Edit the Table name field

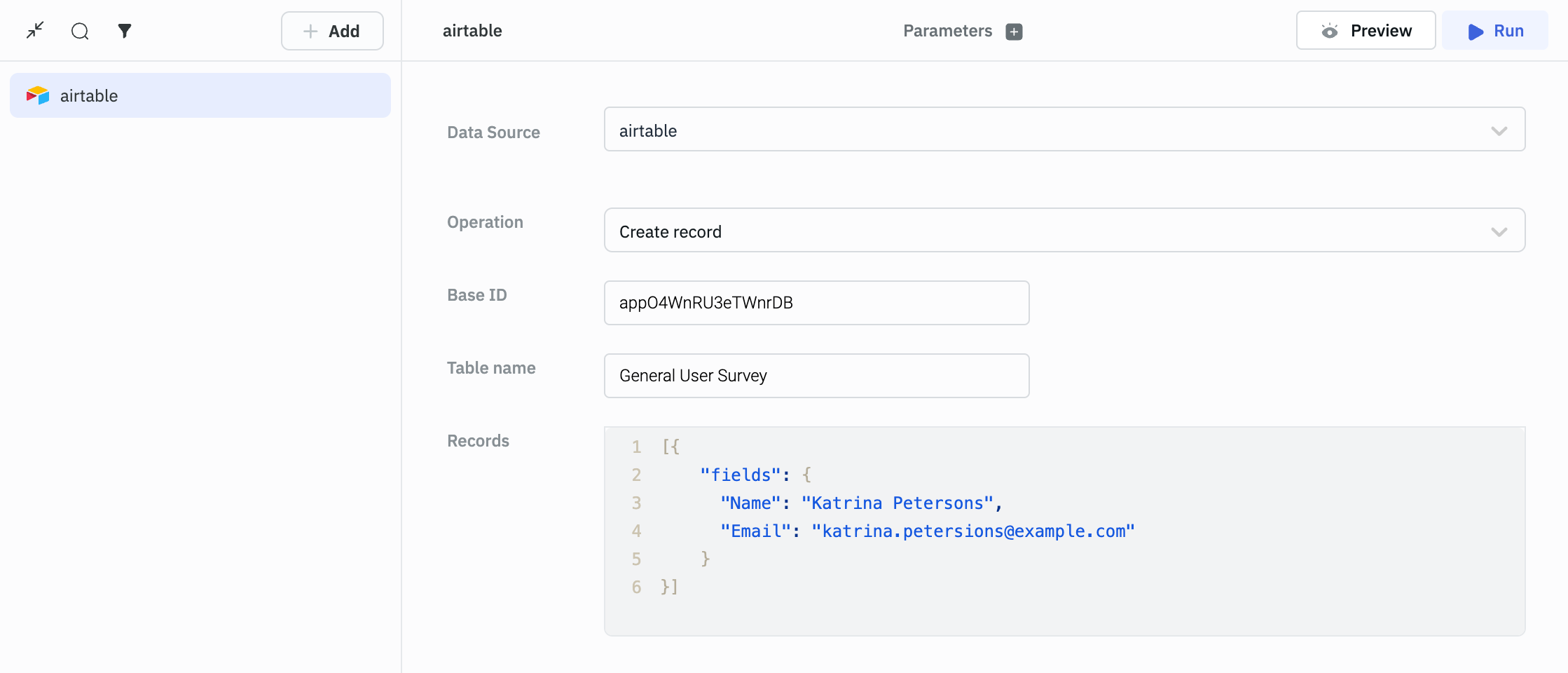(816, 376)
